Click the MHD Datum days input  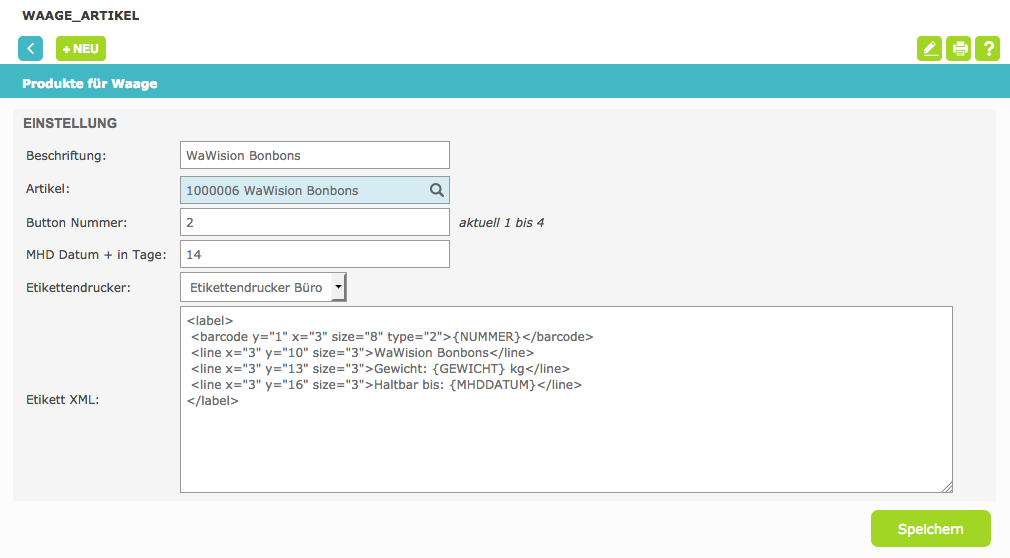(x=315, y=254)
